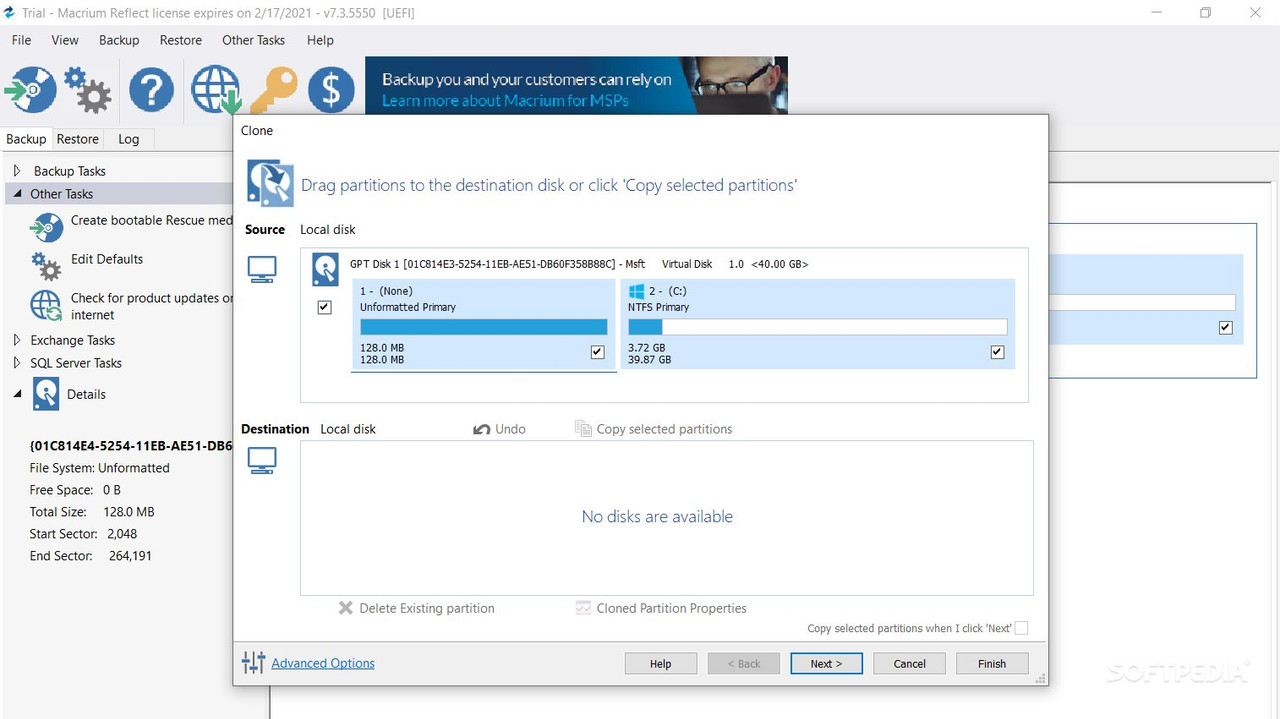Open the File menu

point(21,40)
